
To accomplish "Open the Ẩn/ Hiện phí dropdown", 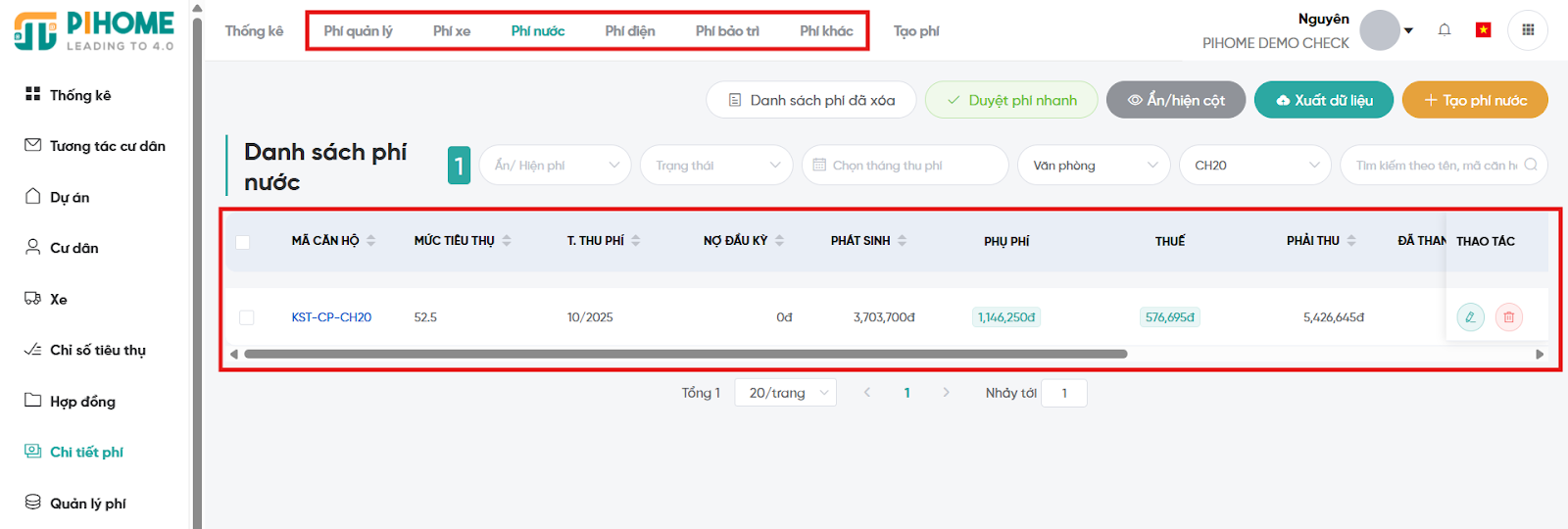I will click(556, 166).
